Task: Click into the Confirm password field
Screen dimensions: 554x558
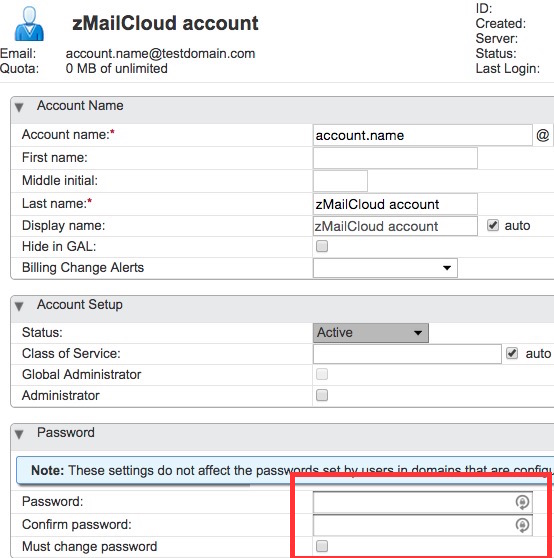Action: tap(423, 525)
